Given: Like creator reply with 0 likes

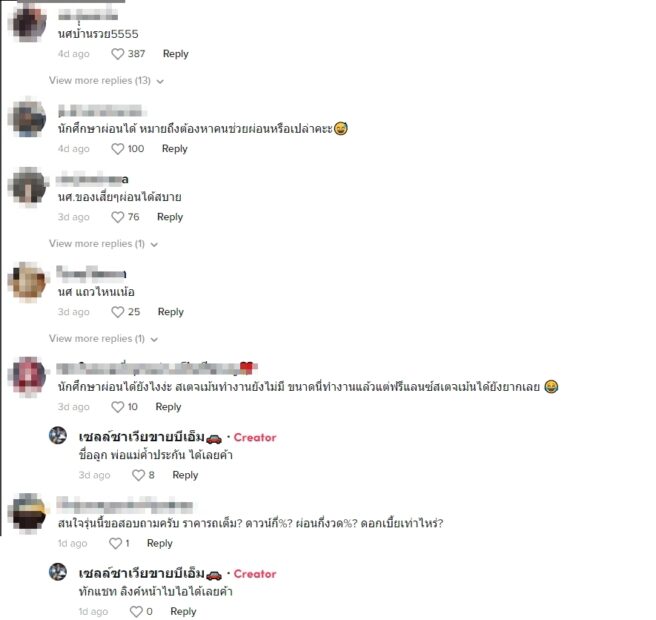Looking at the screenshot, I should pos(136,612).
